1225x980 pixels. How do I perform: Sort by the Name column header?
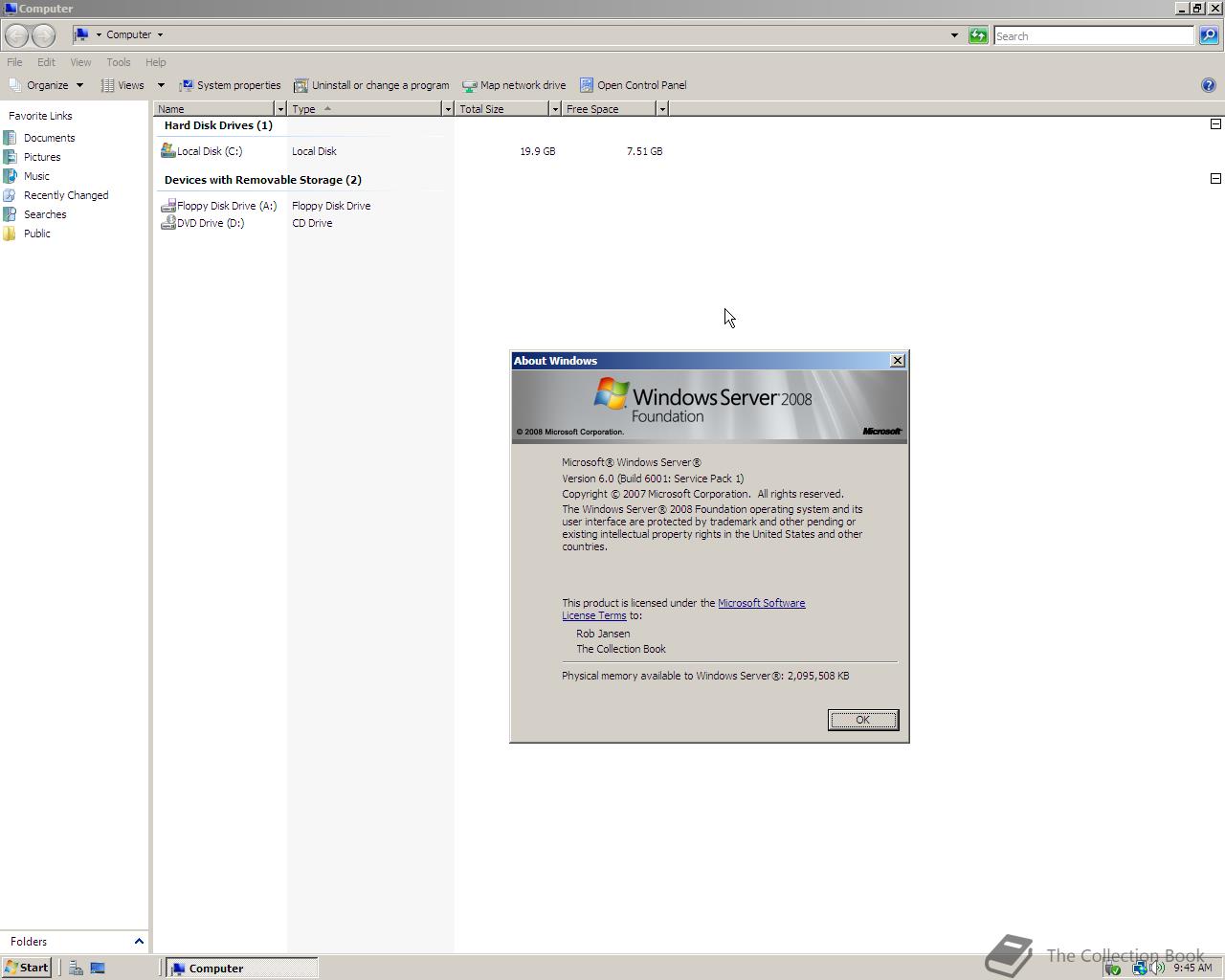214,109
